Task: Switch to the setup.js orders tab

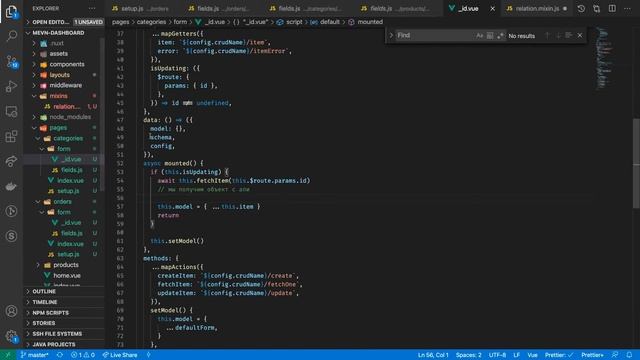Action: click(140, 8)
